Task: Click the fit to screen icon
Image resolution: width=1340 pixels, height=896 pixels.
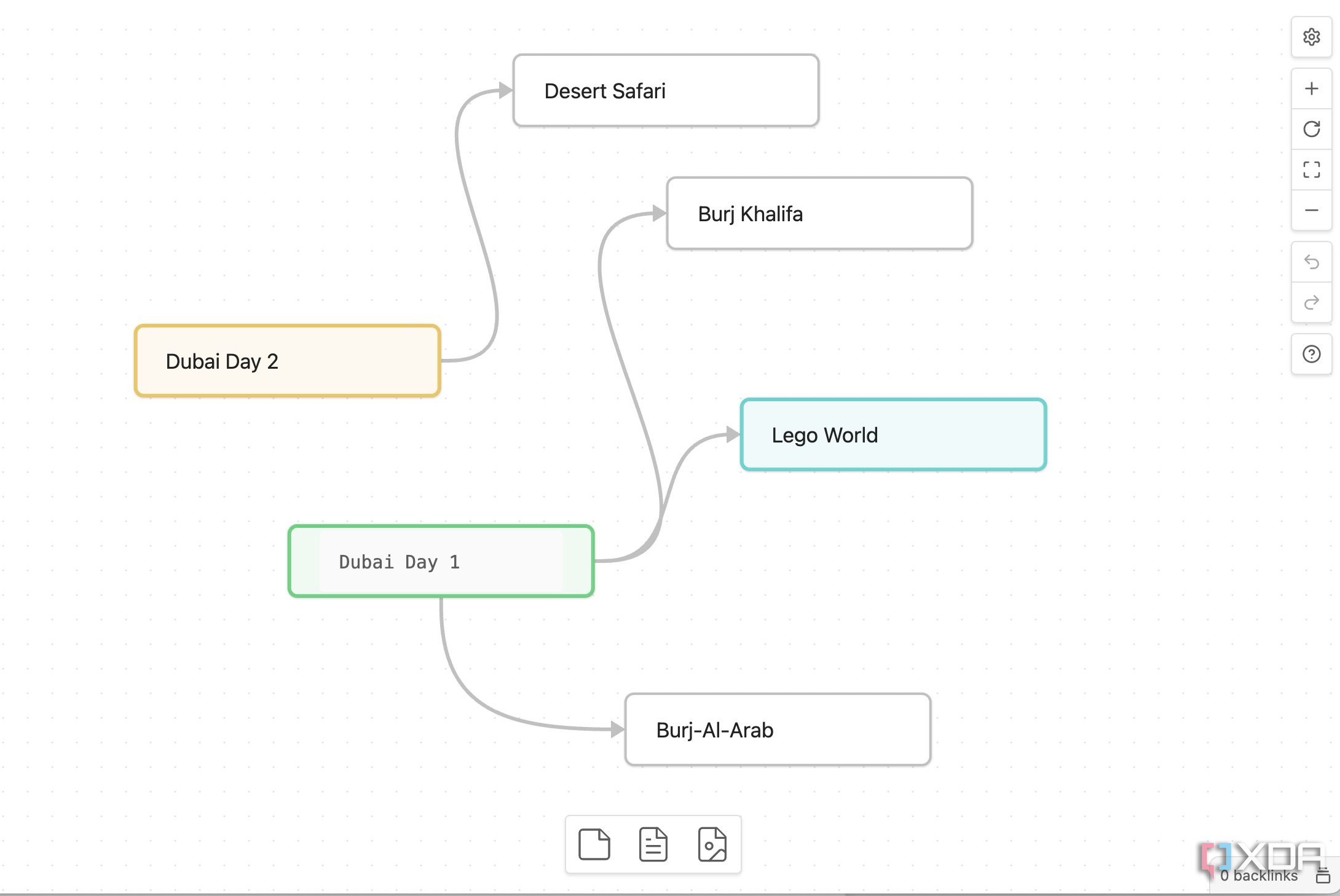Action: coord(1312,170)
